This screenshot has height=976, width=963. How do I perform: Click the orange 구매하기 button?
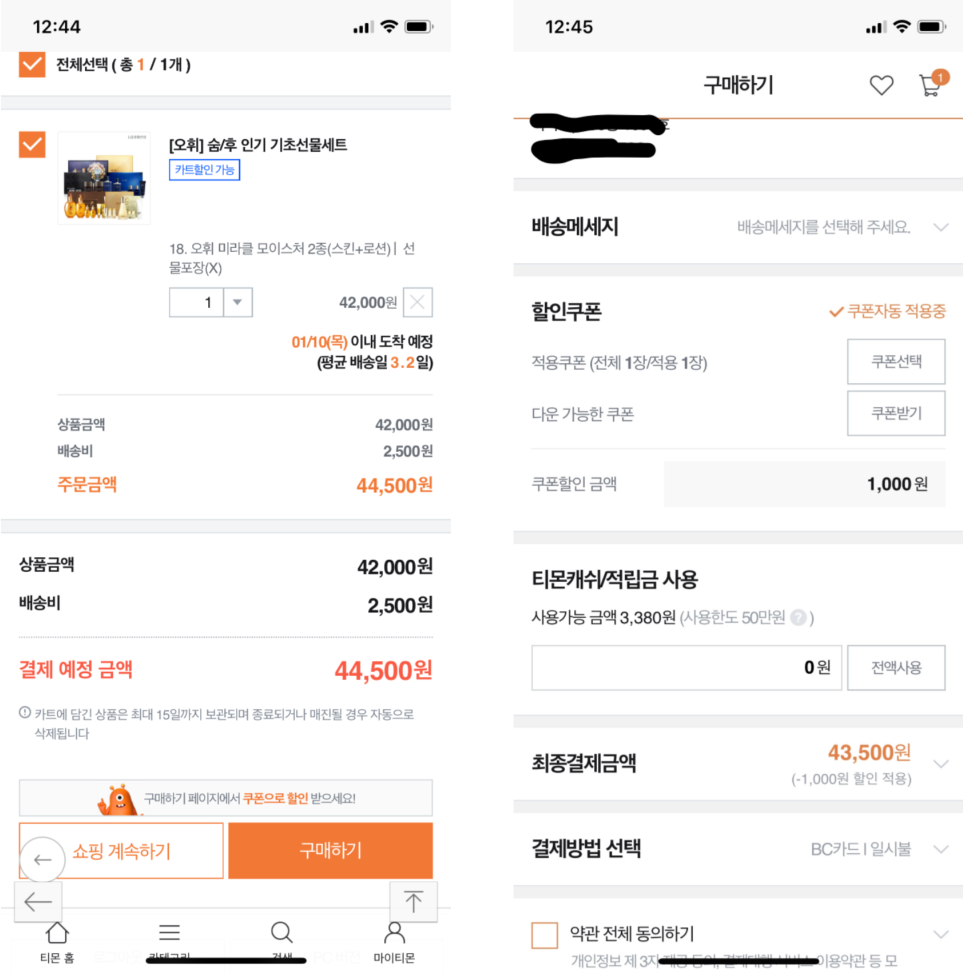coord(331,850)
